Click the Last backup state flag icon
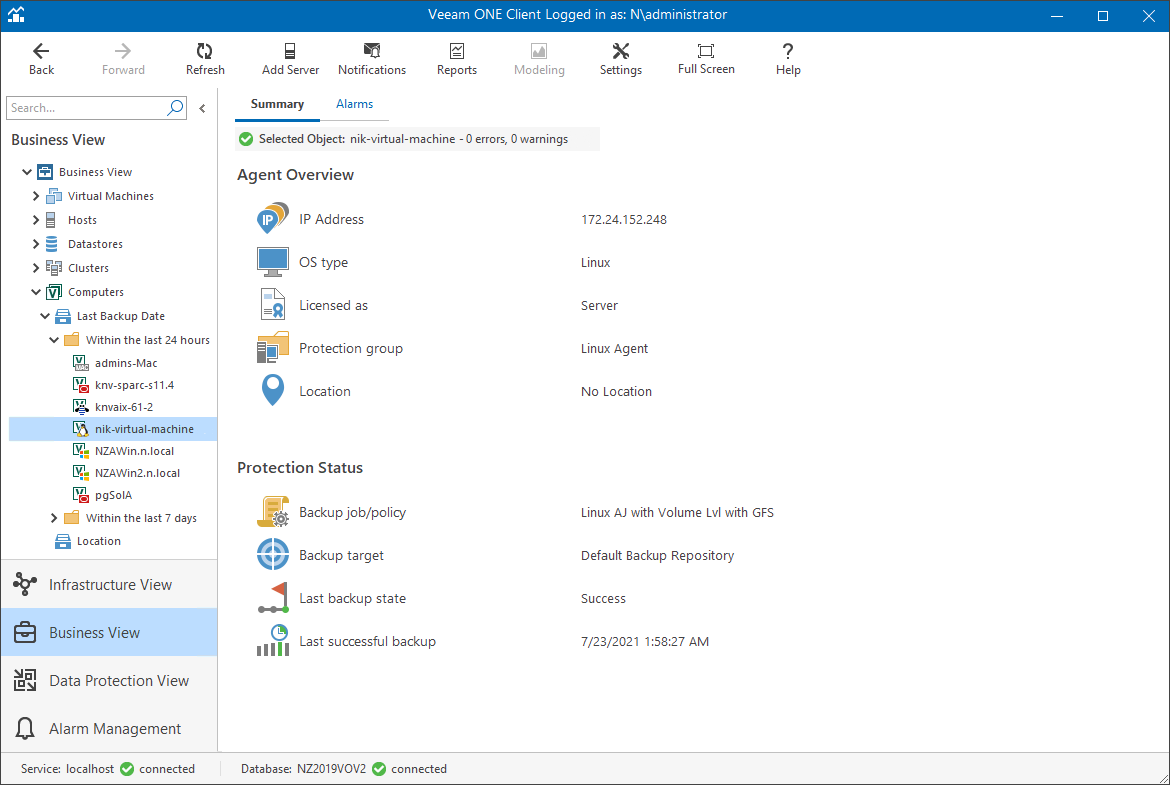Viewport: 1170px width, 785px height. point(273,598)
